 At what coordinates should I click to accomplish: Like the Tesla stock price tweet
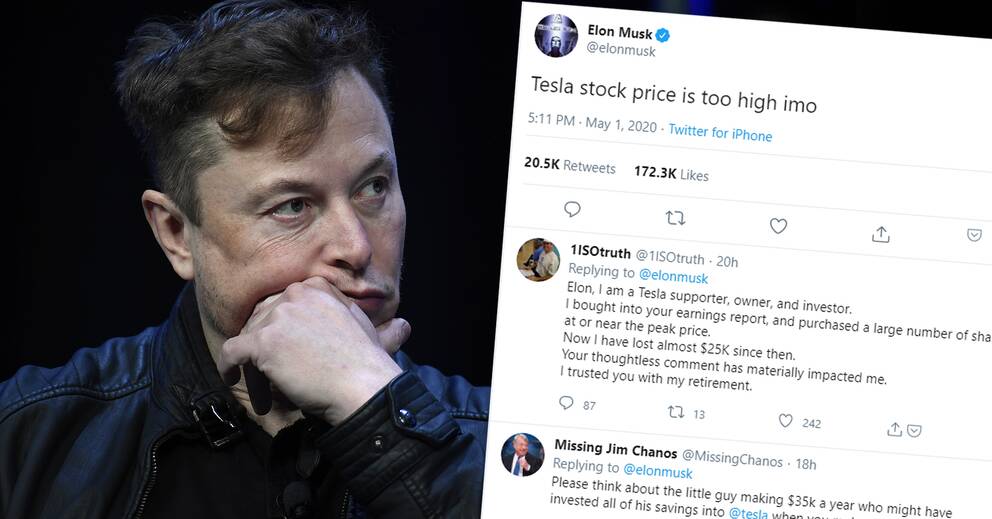coord(778,226)
